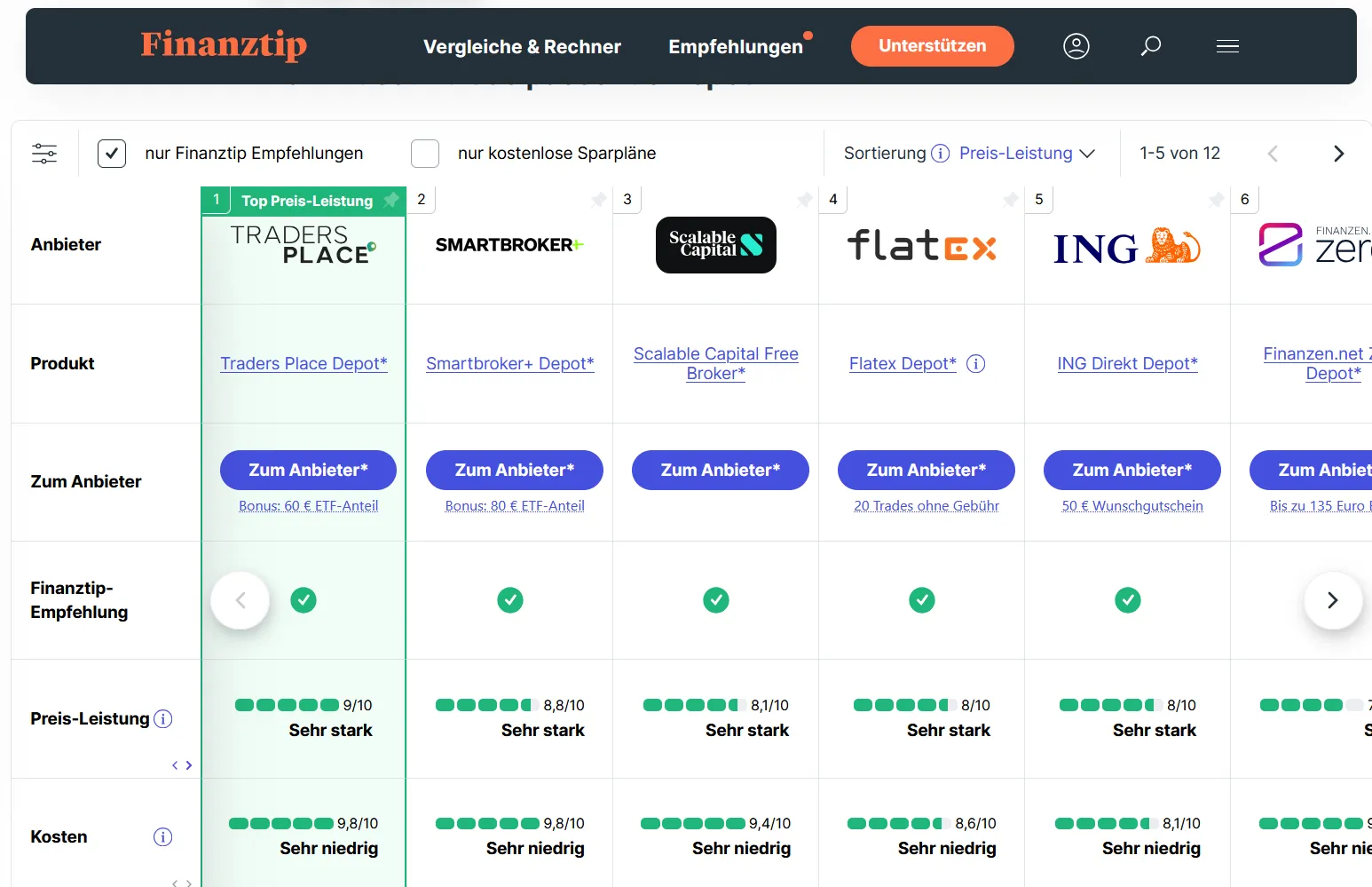
Task: Uncheck nur Finanztip Empfehlungen checkbox
Action: click(112, 154)
